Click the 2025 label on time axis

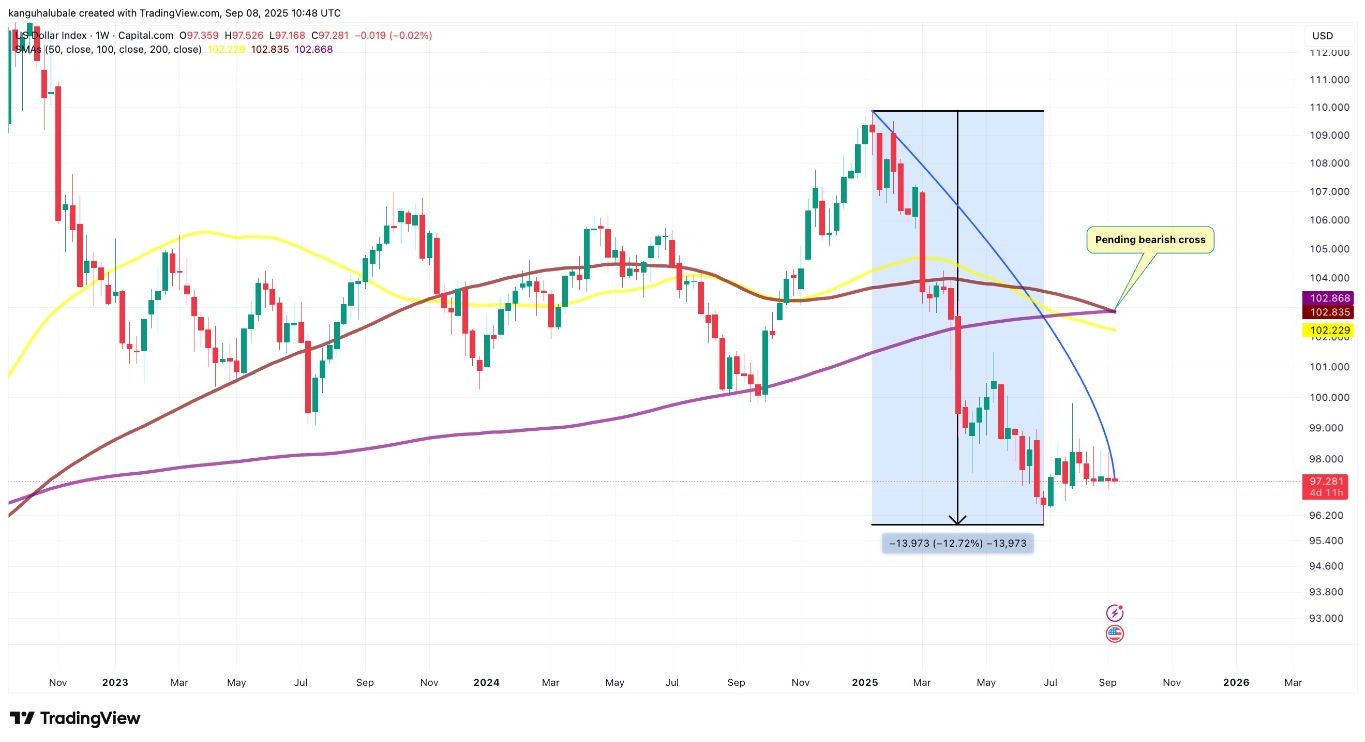(x=865, y=683)
